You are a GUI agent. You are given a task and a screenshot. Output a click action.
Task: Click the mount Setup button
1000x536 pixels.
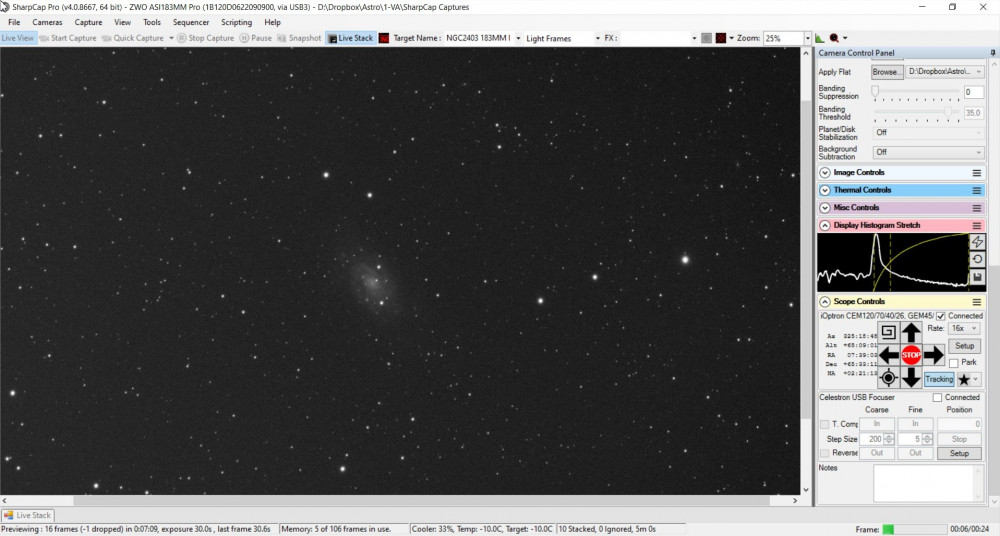(964, 346)
